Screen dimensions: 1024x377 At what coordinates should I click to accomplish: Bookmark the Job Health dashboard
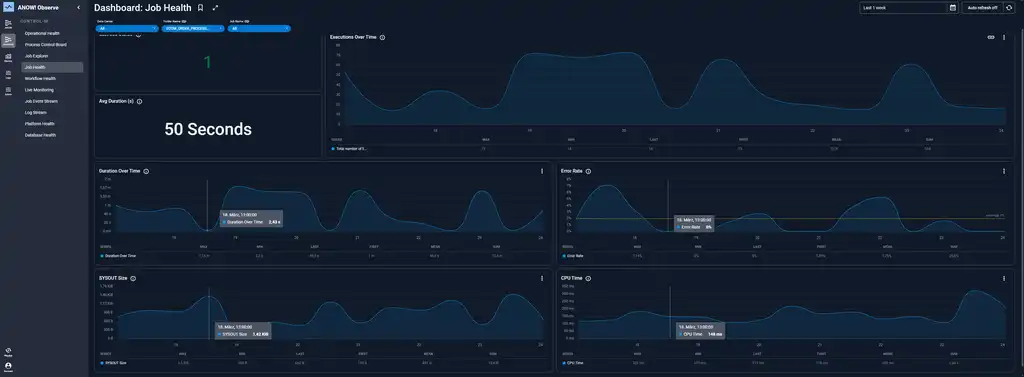click(200, 8)
